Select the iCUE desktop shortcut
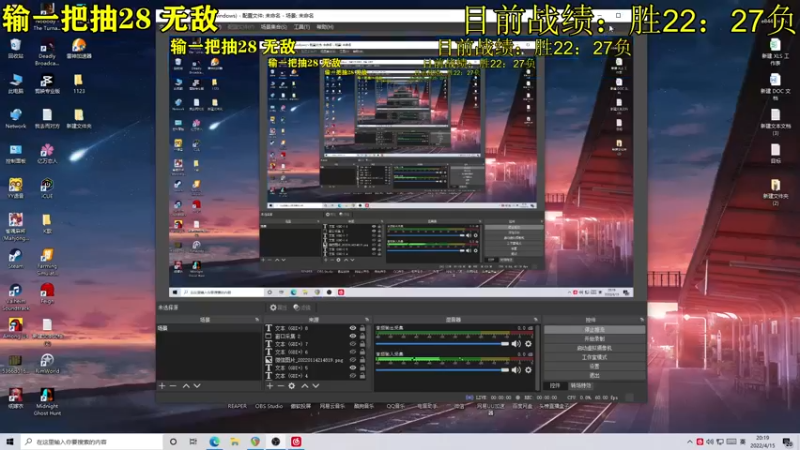 pos(47,188)
